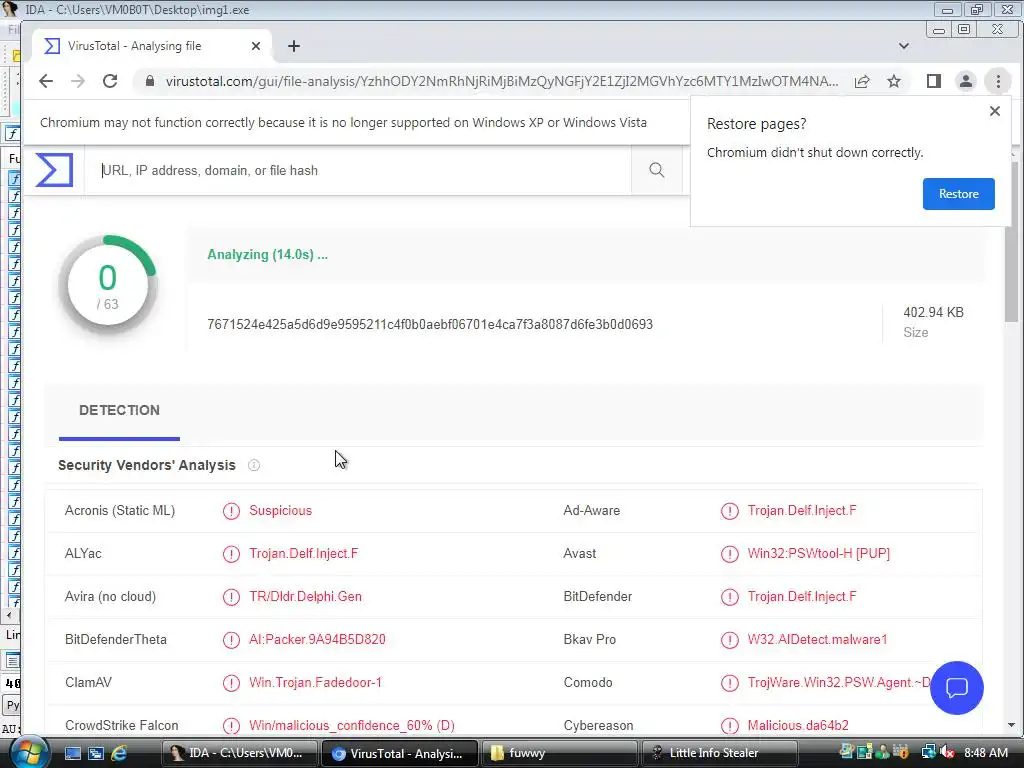The image size is (1024, 768).
Task: Select the SHA-256 file hash text
Action: pyautogui.click(x=430, y=324)
